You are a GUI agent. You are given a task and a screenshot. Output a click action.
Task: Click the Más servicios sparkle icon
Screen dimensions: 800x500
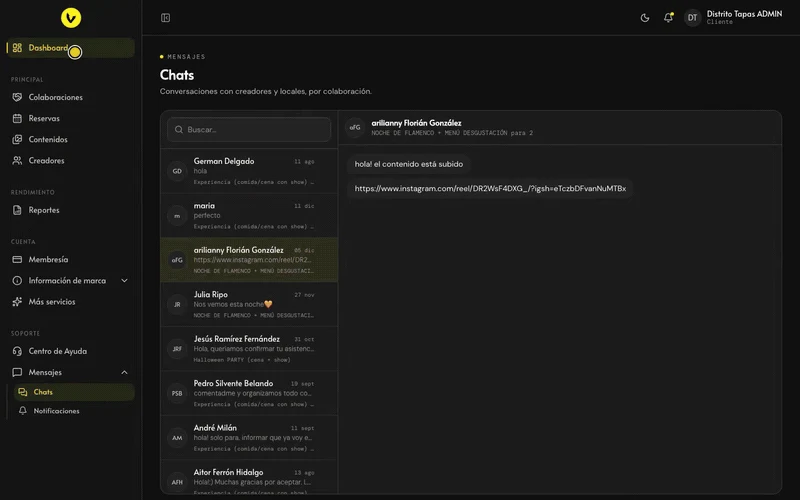point(17,302)
